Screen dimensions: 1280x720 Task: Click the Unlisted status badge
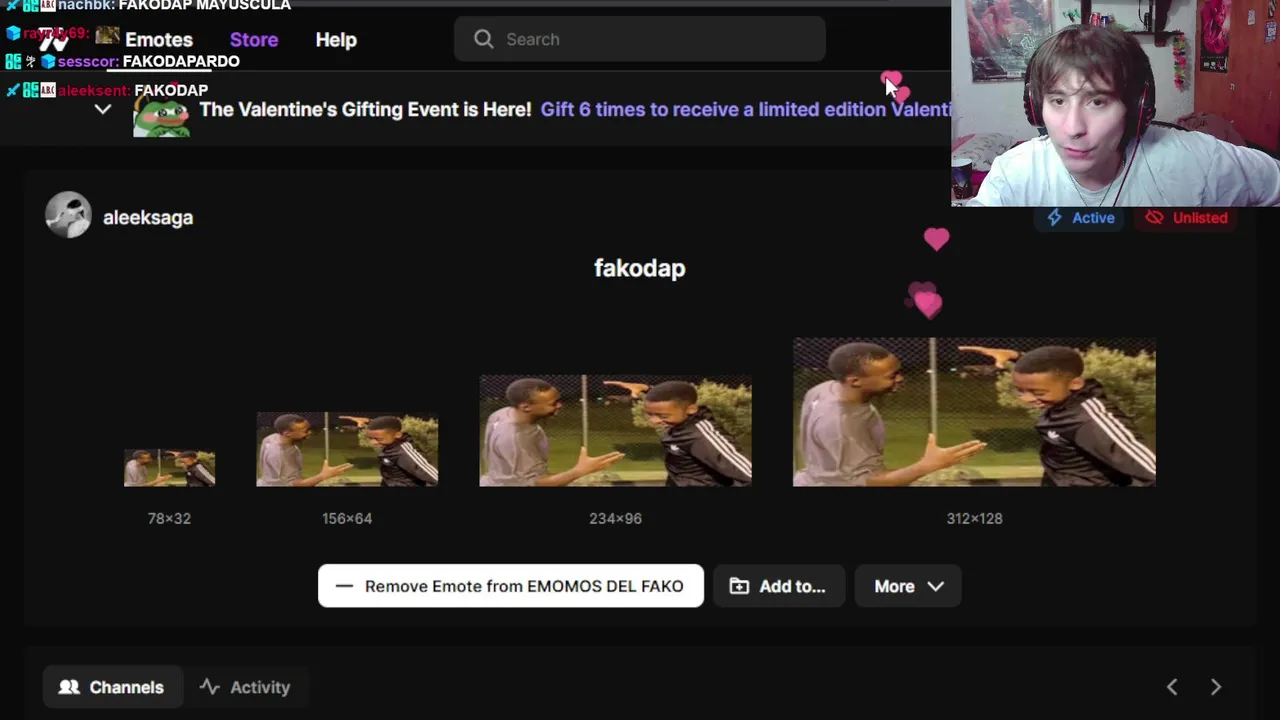(1186, 217)
